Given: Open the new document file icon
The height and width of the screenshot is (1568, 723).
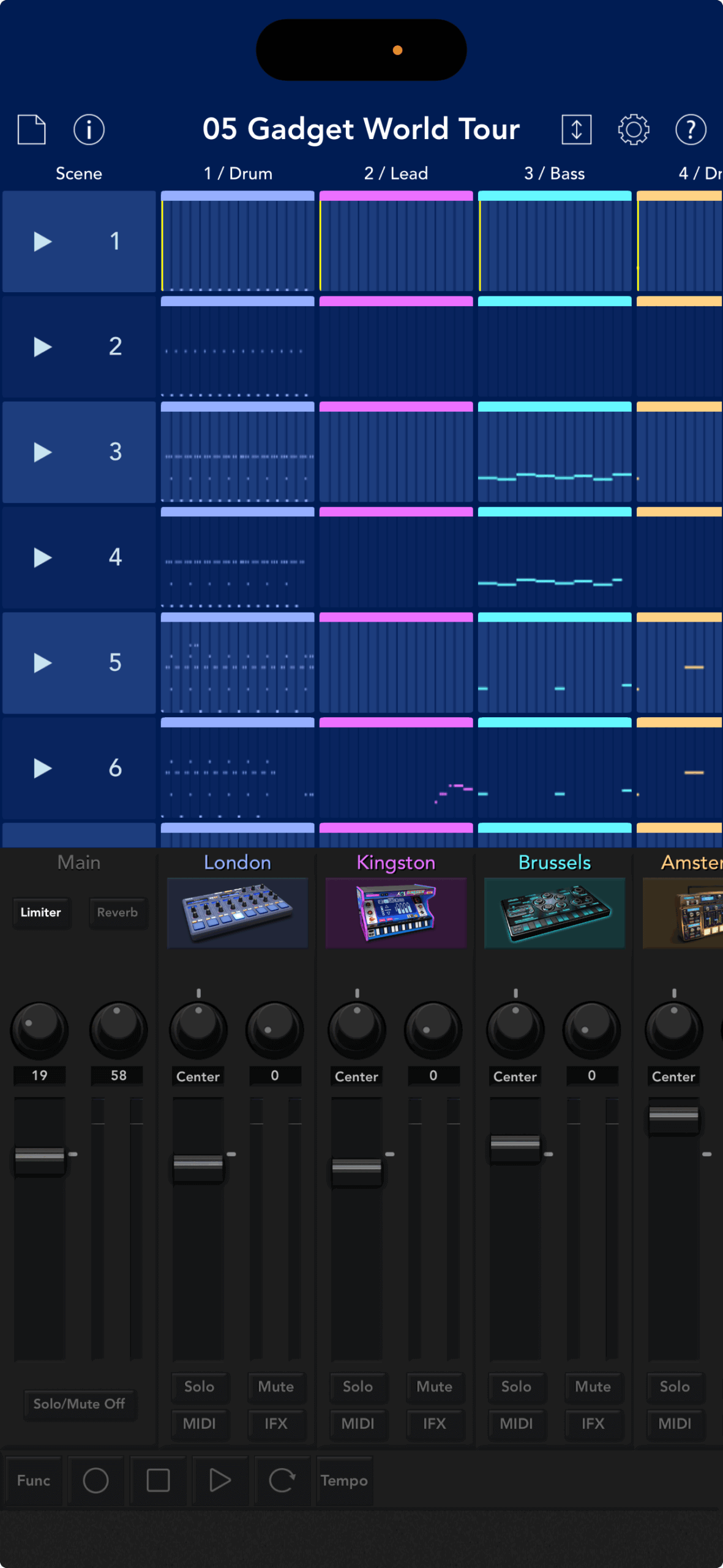Looking at the screenshot, I should point(32,129).
